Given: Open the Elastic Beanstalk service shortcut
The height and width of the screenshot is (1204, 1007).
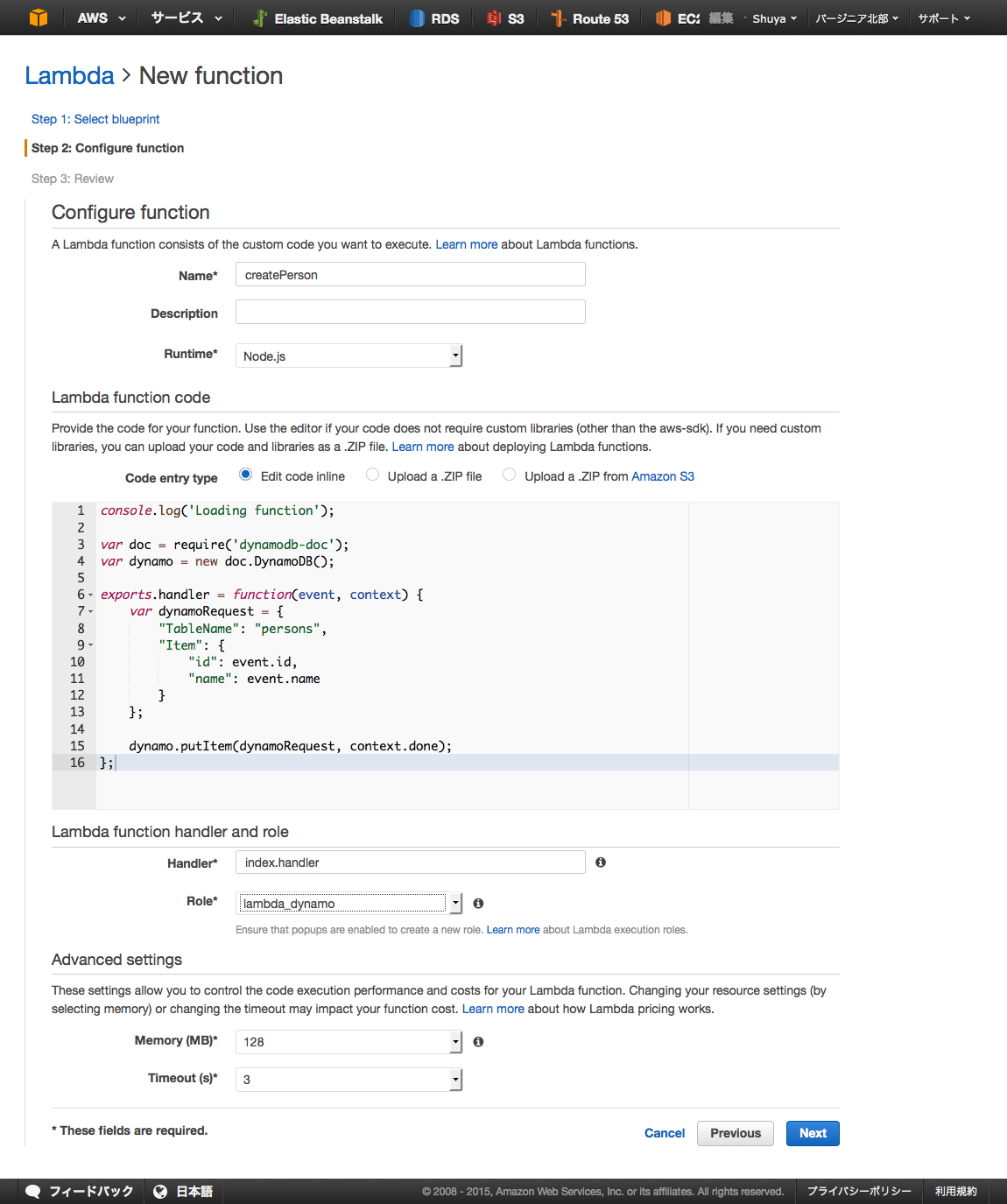Looking at the screenshot, I should (x=318, y=18).
